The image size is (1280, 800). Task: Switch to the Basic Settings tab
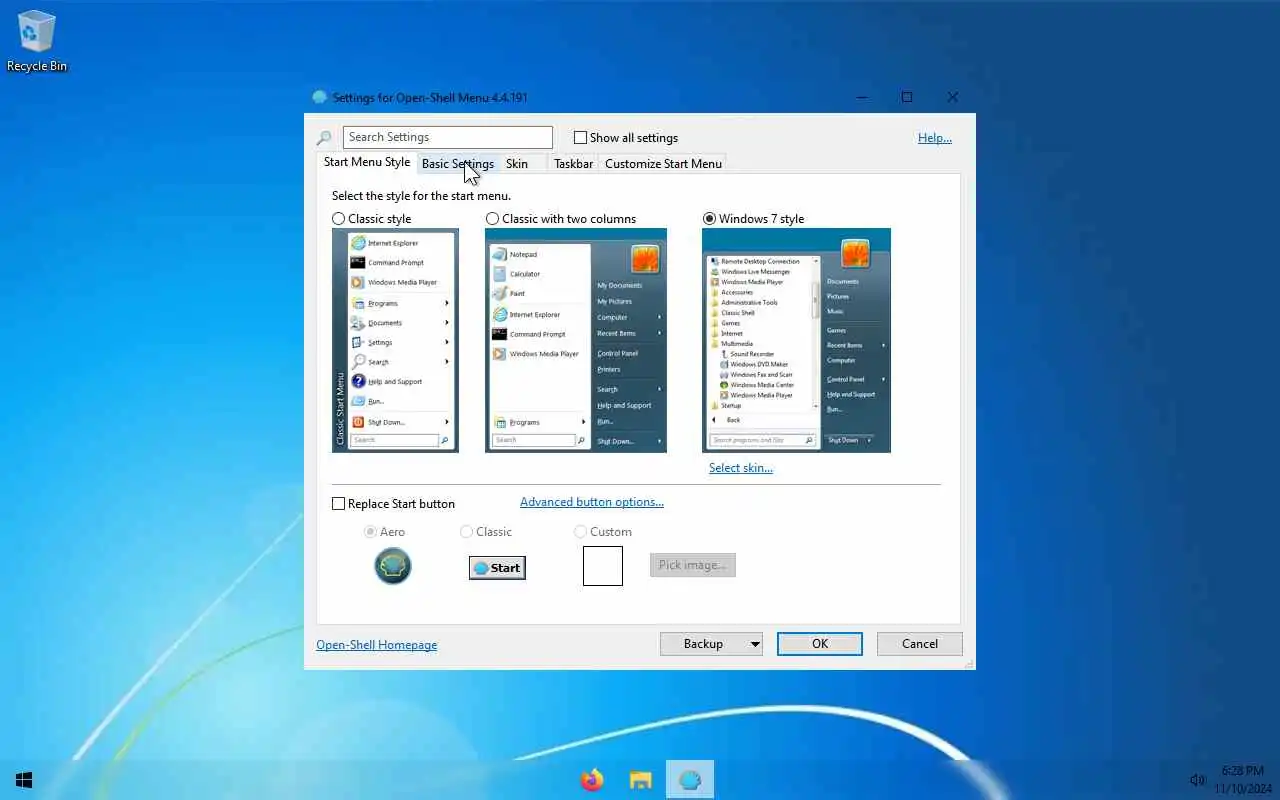click(x=457, y=164)
